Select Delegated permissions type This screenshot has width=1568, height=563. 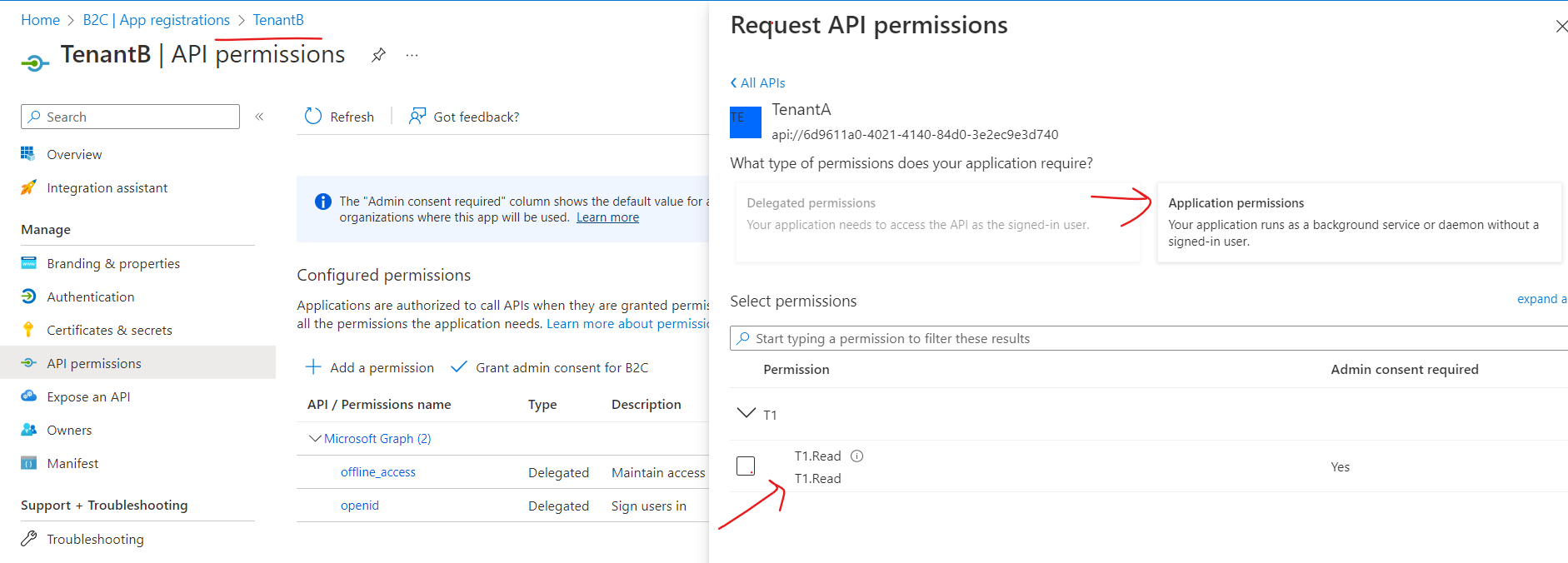937,222
